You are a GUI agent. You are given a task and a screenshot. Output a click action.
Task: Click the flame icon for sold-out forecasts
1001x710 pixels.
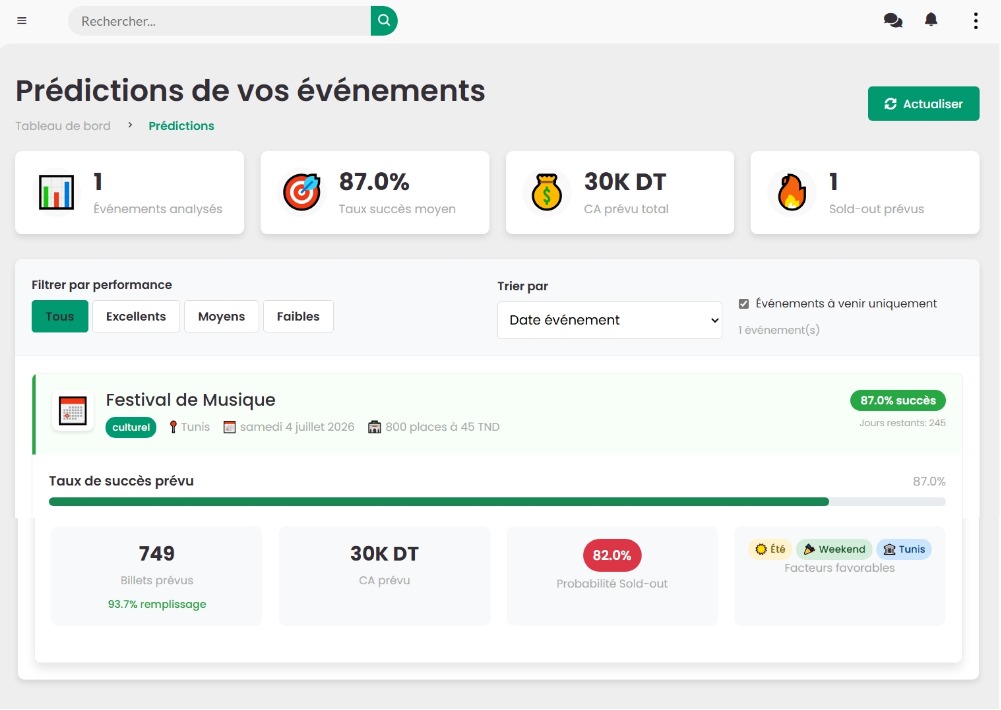click(x=792, y=192)
